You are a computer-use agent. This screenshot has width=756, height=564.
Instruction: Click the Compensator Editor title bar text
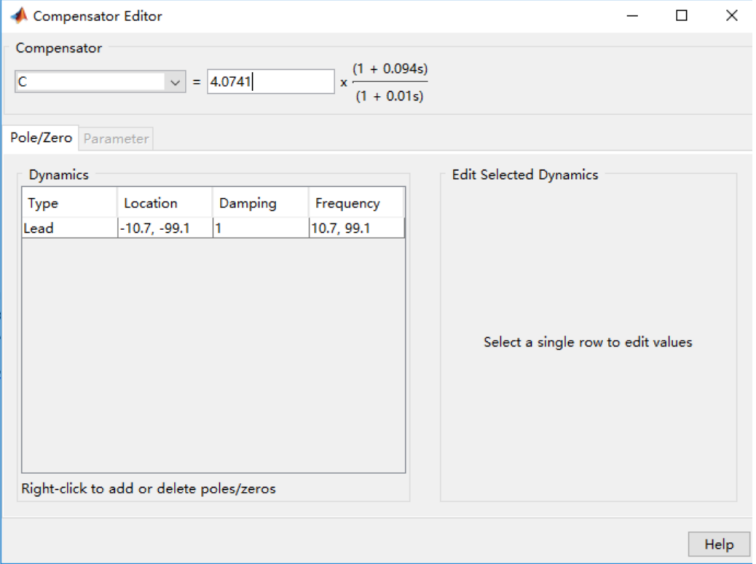coord(98,16)
